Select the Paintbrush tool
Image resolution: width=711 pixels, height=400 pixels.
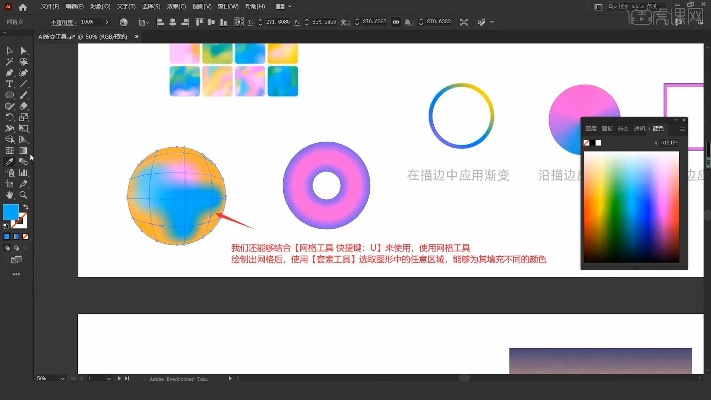coord(24,95)
